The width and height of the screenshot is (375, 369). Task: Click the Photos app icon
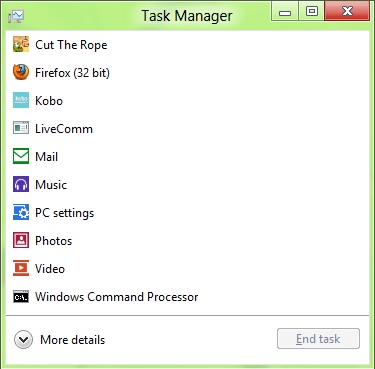[21, 240]
